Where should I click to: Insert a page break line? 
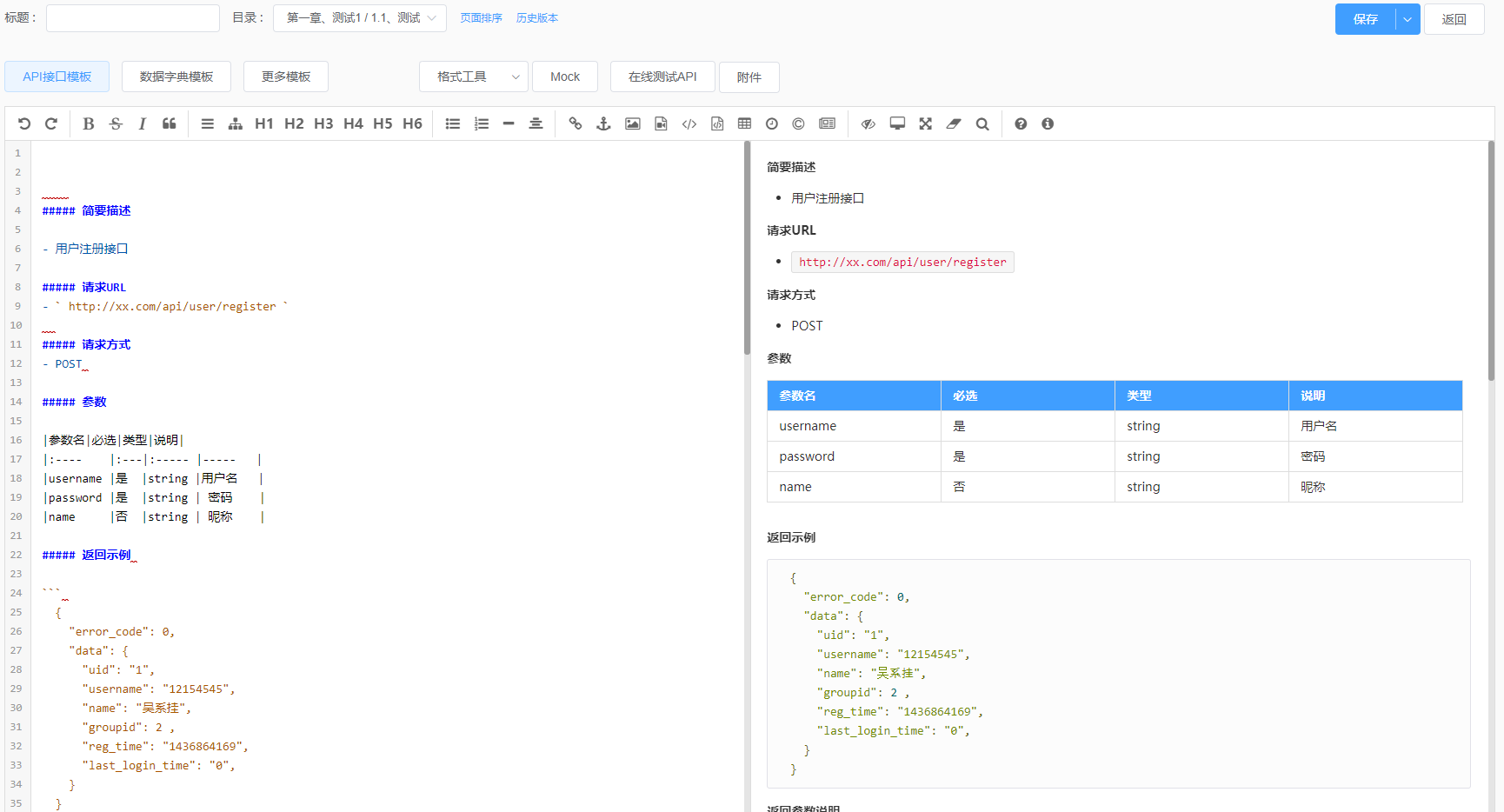536,123
